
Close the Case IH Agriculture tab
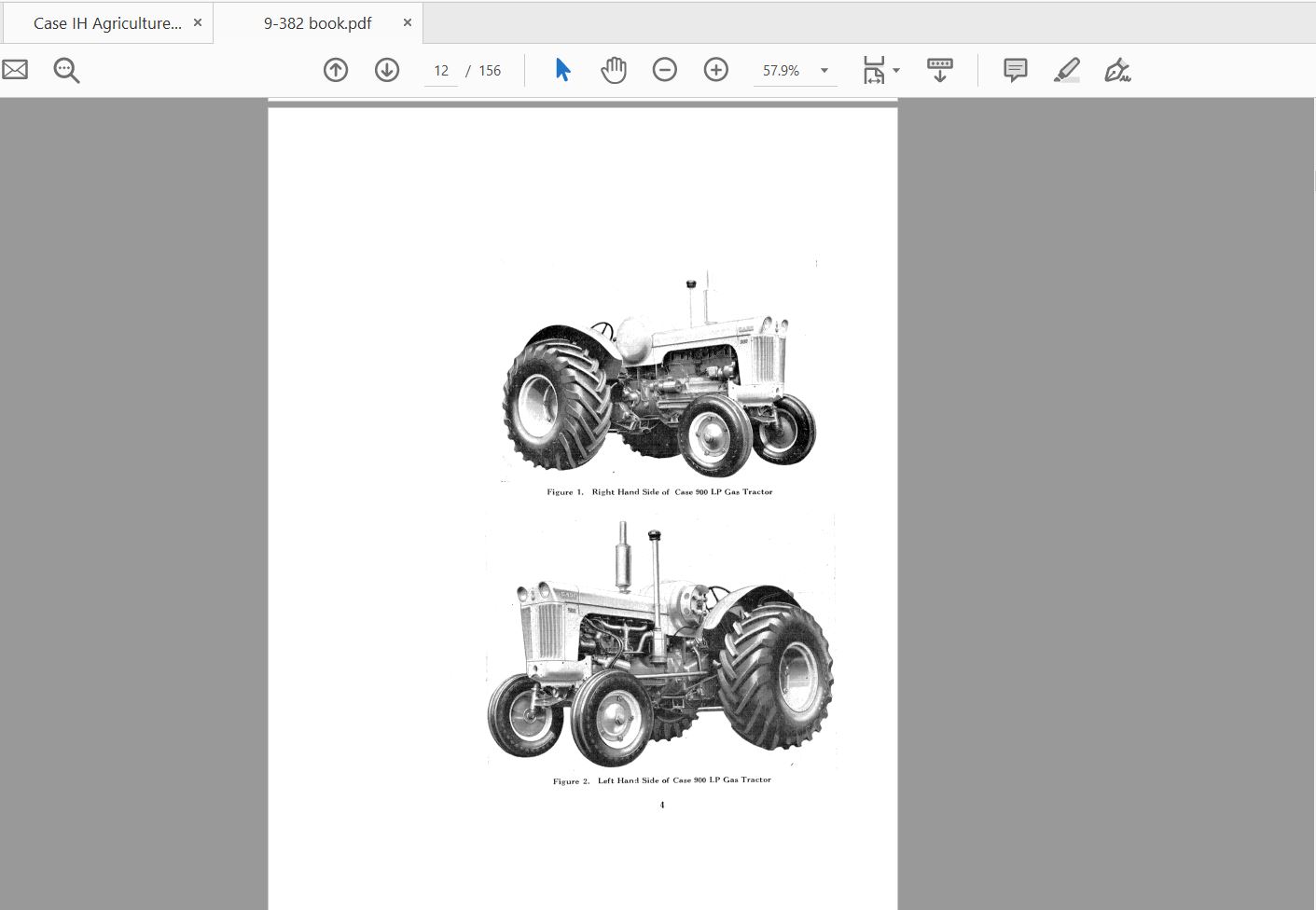pos(197,22)
